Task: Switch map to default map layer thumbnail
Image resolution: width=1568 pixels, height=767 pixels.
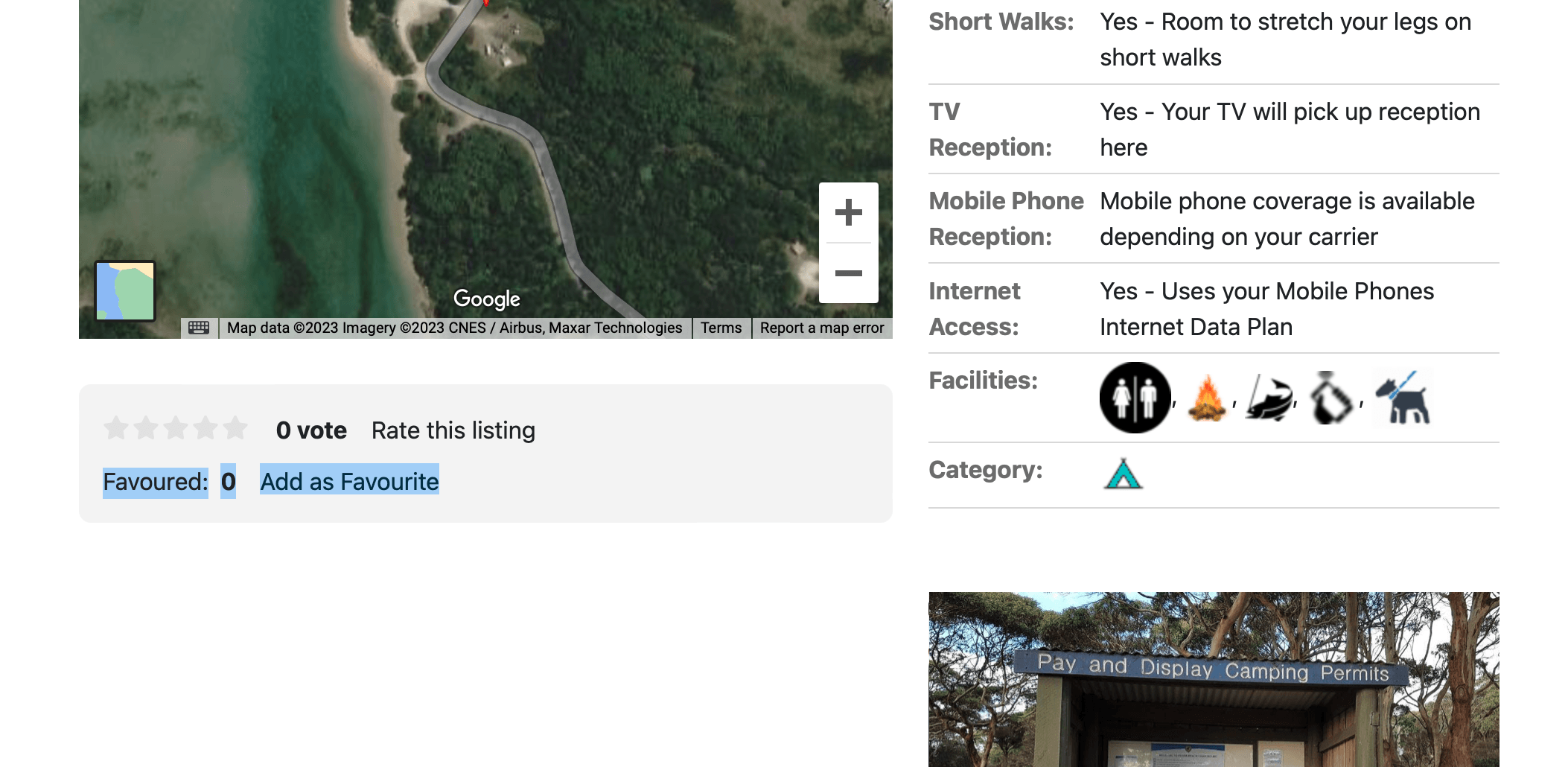Action: 125,291
